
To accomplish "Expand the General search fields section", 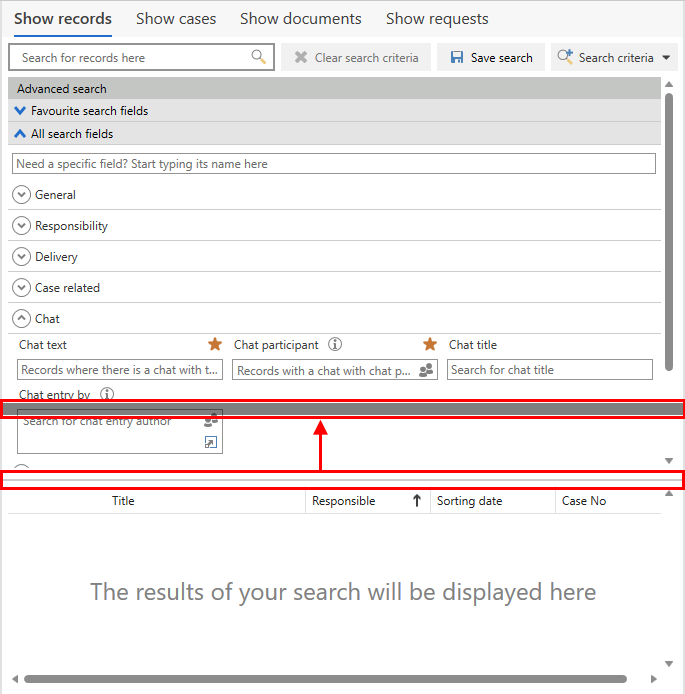I will [21, 195].
